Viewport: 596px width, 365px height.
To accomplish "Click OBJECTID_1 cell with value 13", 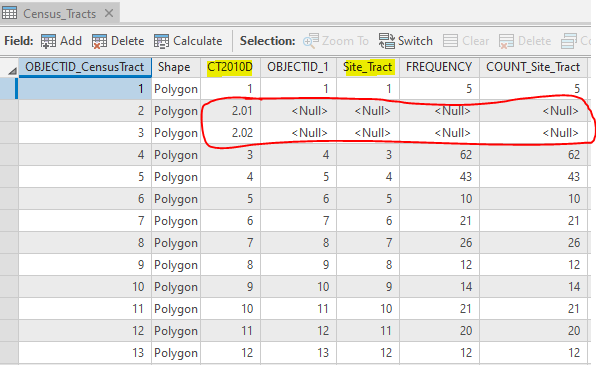I will tap(298, 353).
